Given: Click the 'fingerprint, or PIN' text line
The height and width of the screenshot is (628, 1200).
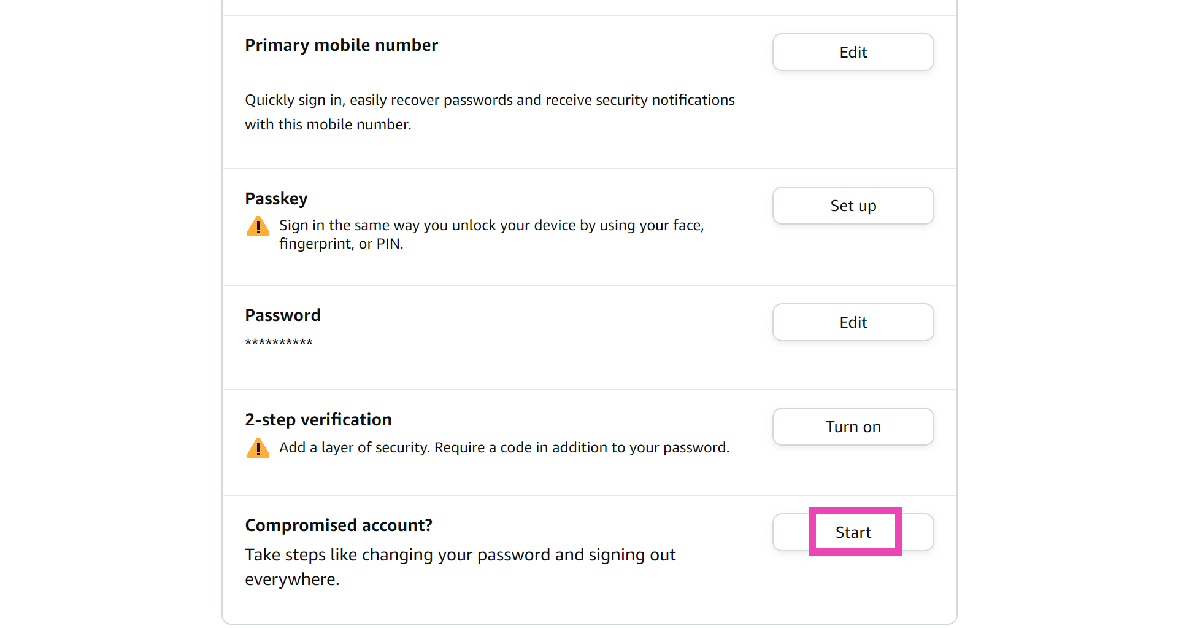Looking at the screenshot, I should [x=342, y=245].
